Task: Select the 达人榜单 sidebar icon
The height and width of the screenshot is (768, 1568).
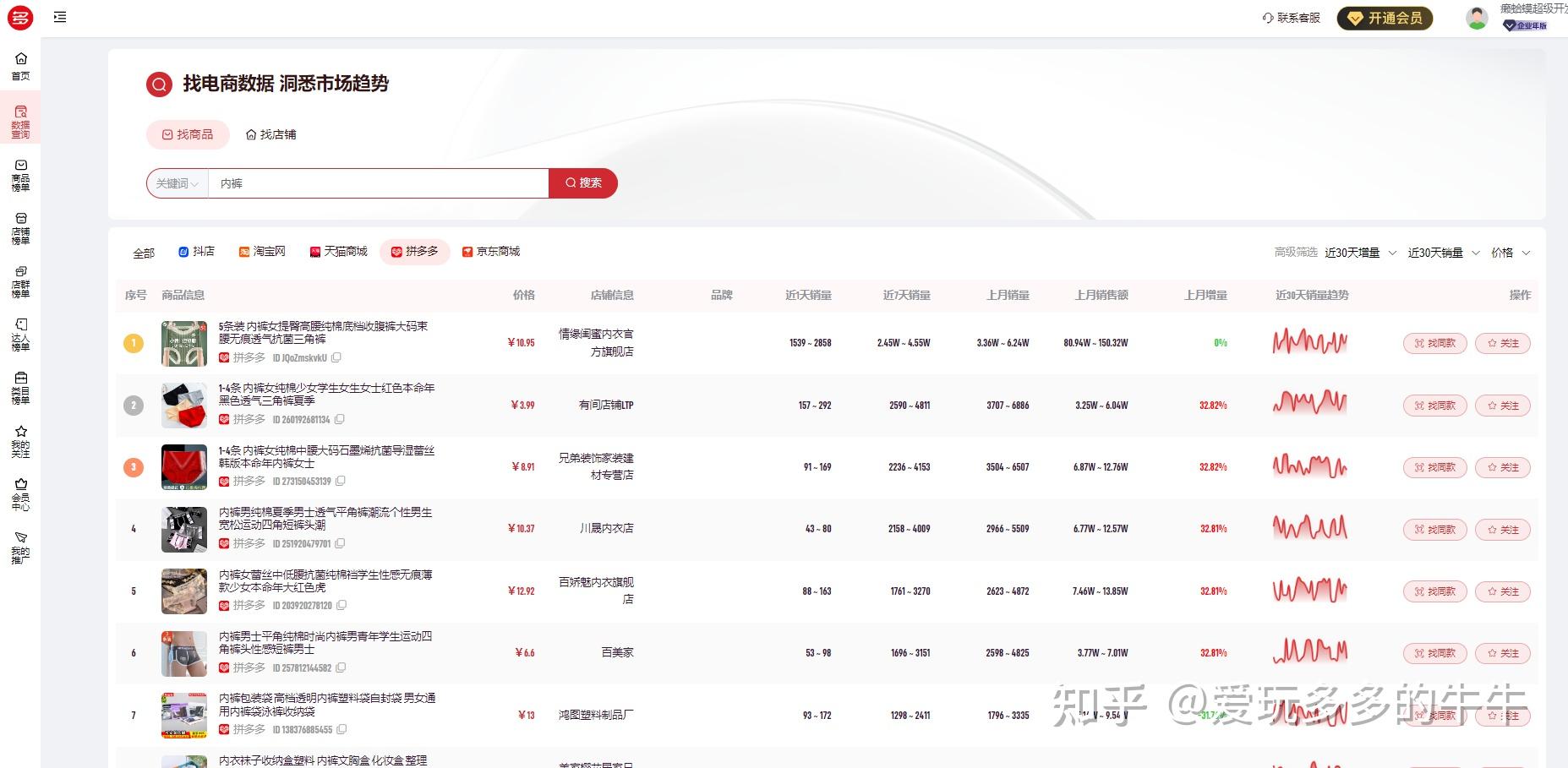Action: pos(20,334)
